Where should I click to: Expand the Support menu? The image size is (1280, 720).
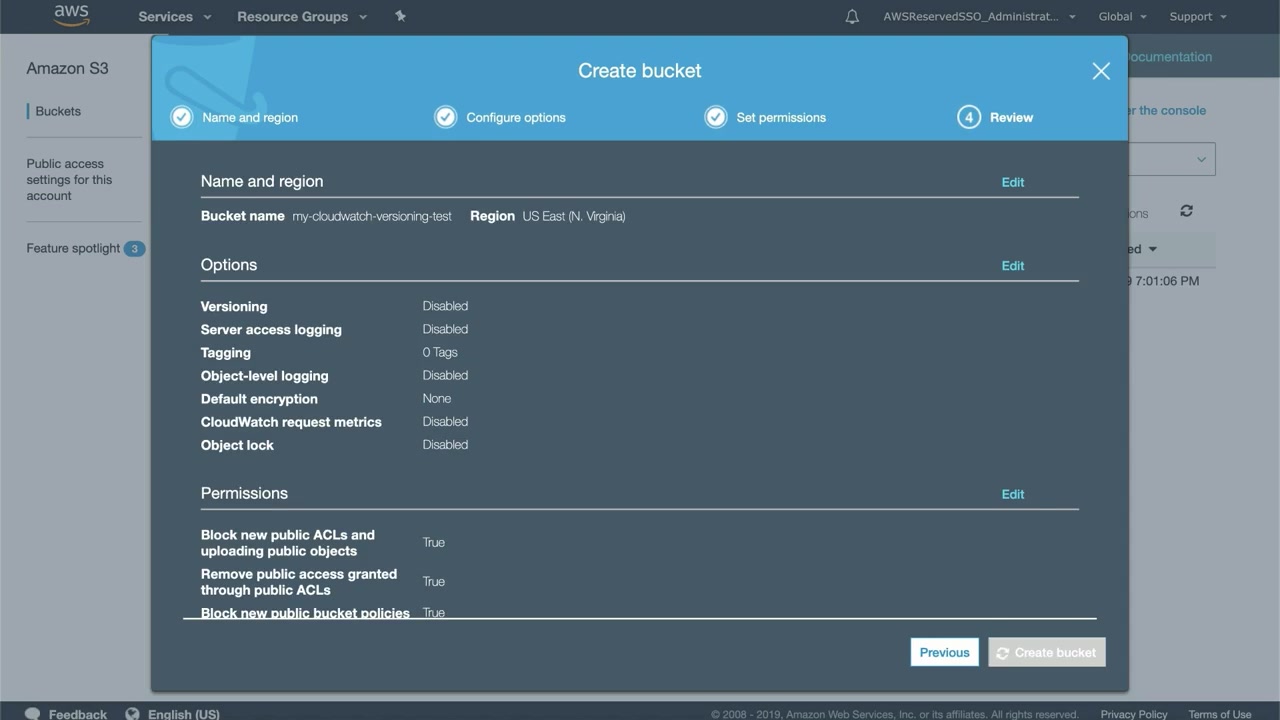tap(1198, 17)
